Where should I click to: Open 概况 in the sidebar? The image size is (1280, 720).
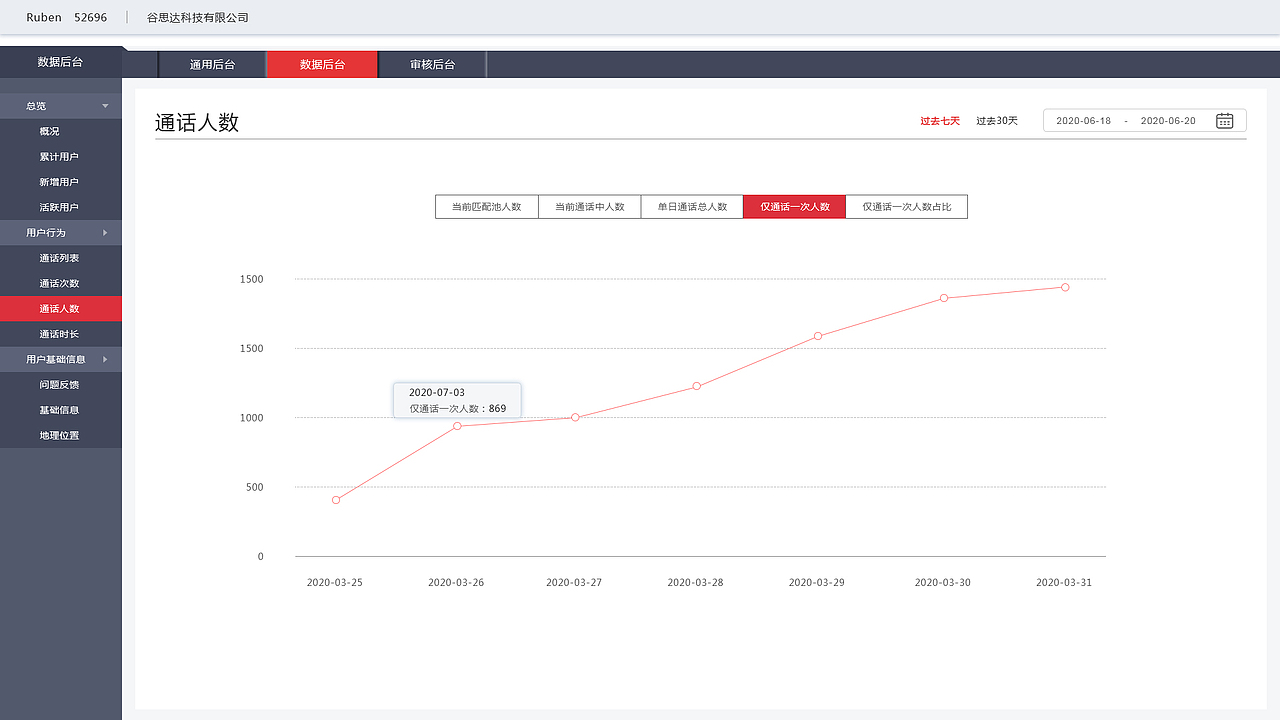pos(61,131)
